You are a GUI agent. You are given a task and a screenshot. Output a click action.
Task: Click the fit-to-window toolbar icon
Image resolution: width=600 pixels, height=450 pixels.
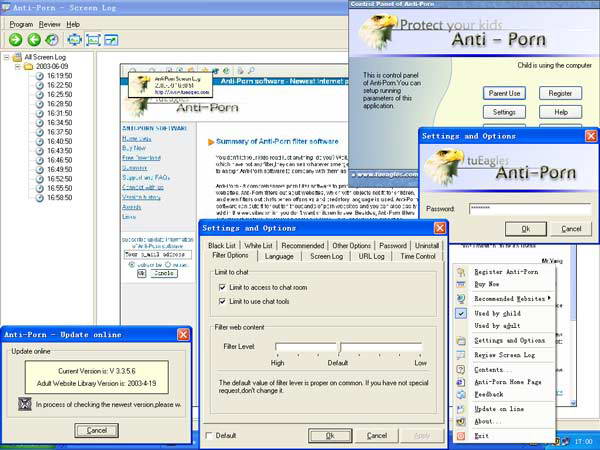[75, 39]
